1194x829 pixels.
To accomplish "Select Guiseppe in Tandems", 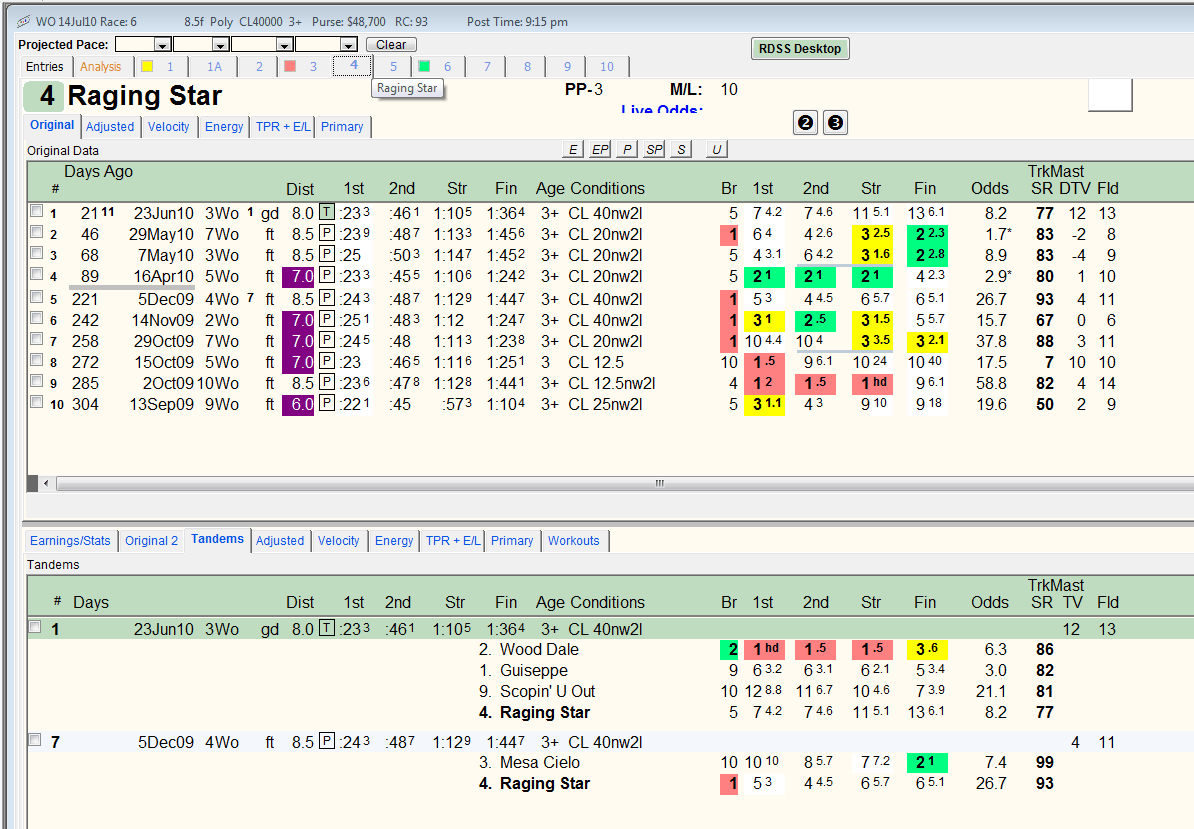I will click(534, 671).
